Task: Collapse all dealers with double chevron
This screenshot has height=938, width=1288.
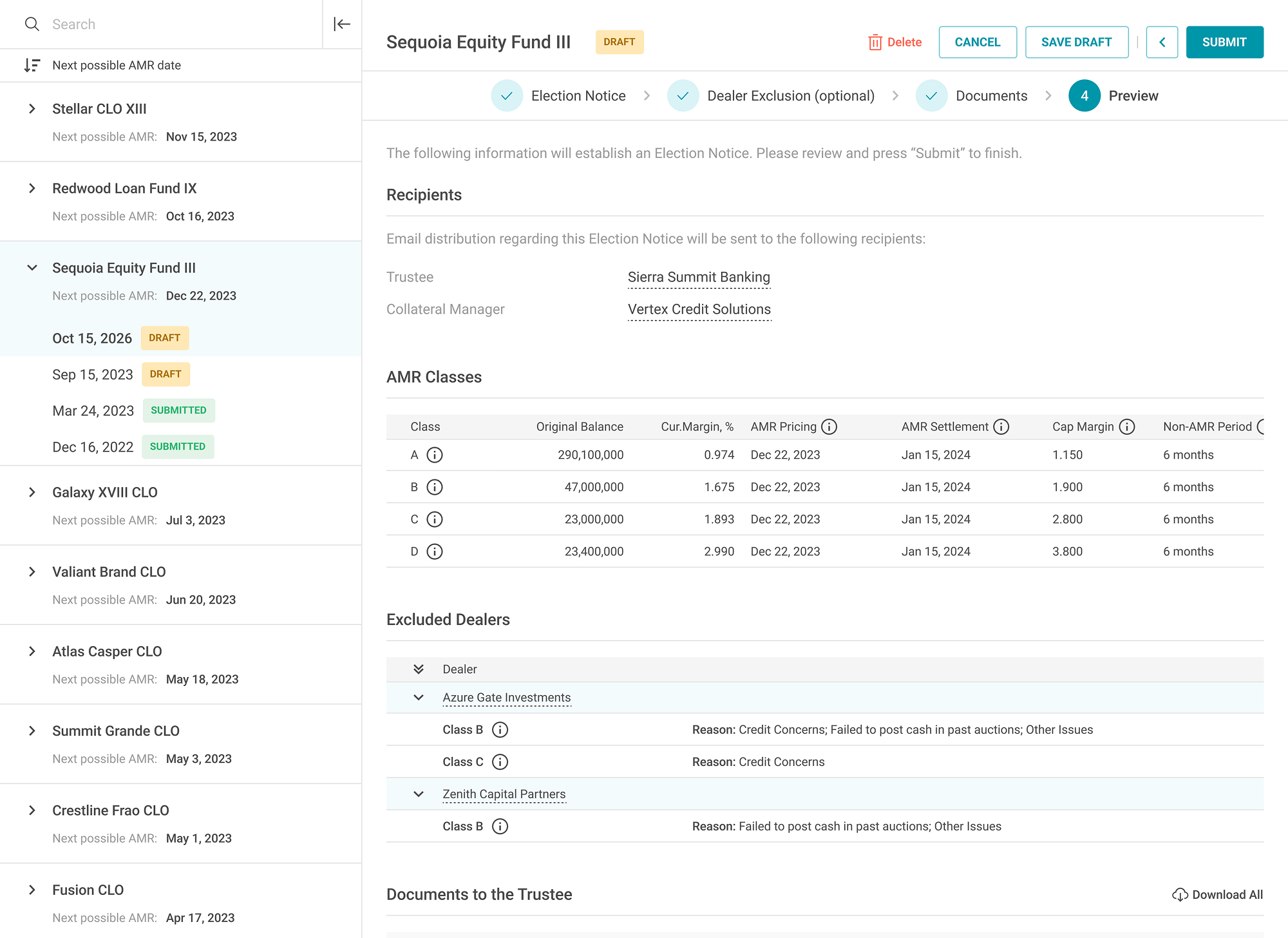Action: [419, 669]
